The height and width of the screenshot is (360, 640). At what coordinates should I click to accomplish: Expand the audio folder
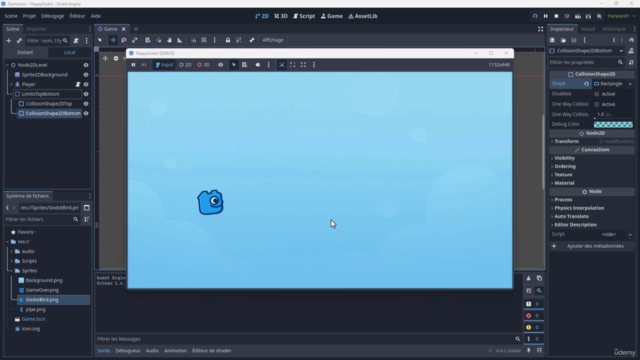tap(11, 251)
